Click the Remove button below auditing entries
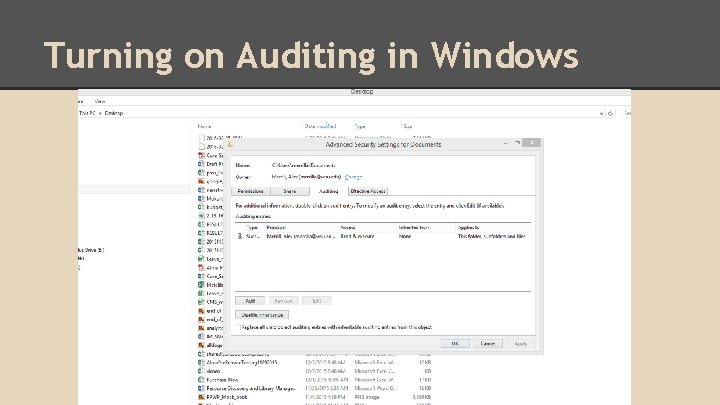 pos(283,301)
